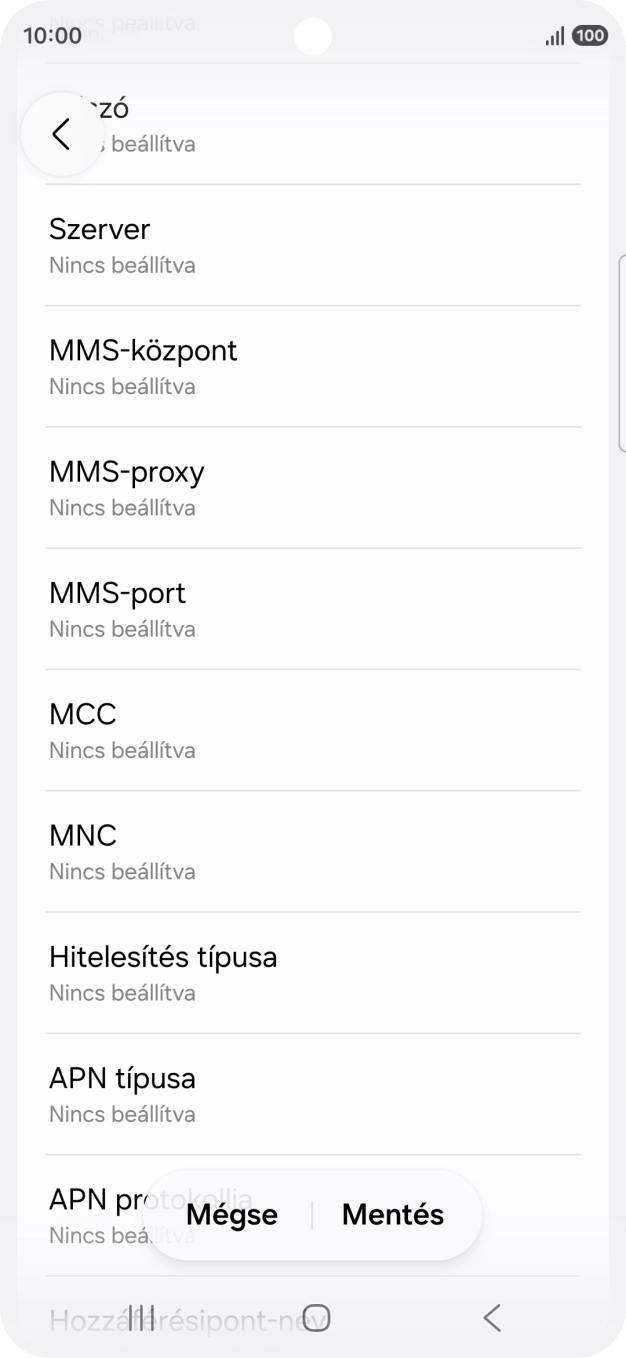Click the battery indicator showing 100
Screen dimensions: 626x1358
(590, 35)
